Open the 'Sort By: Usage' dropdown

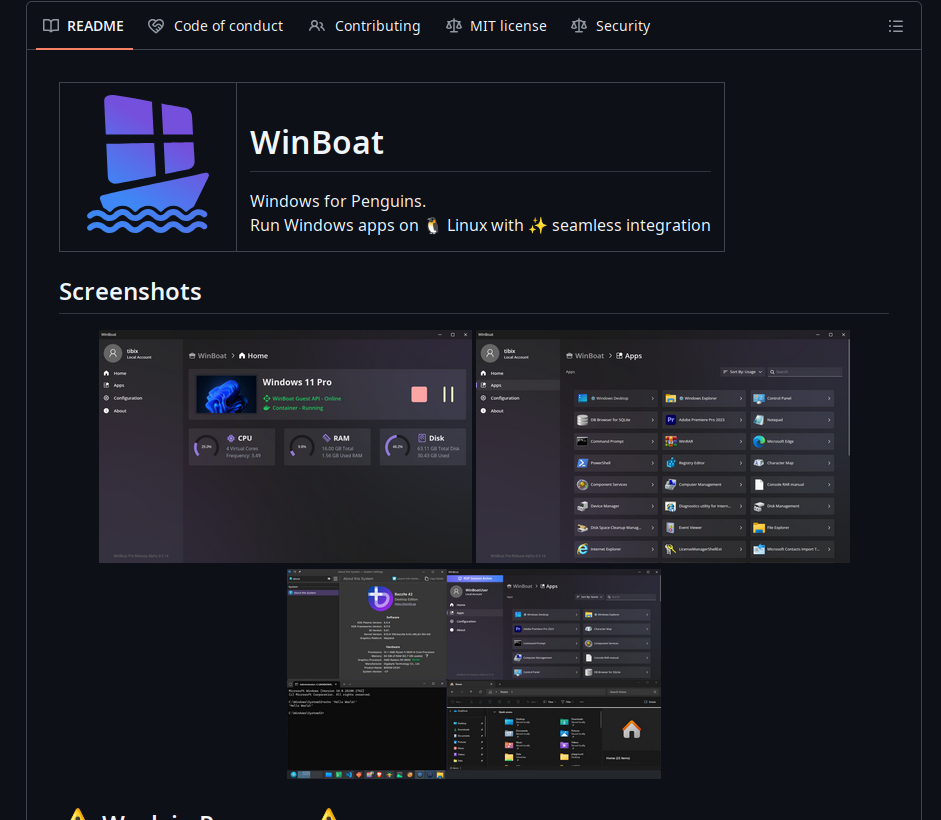click(x=743, y=372)
